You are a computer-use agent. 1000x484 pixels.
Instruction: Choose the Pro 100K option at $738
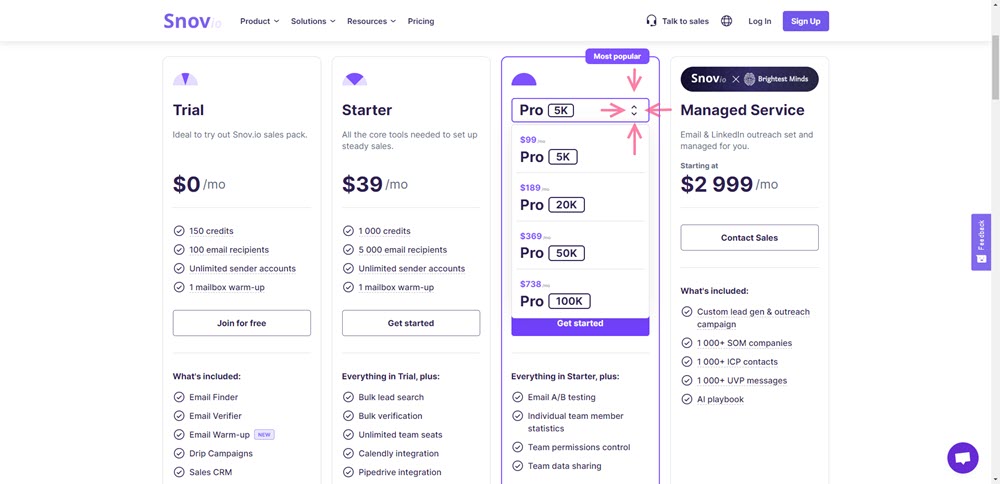coord(580,293)
